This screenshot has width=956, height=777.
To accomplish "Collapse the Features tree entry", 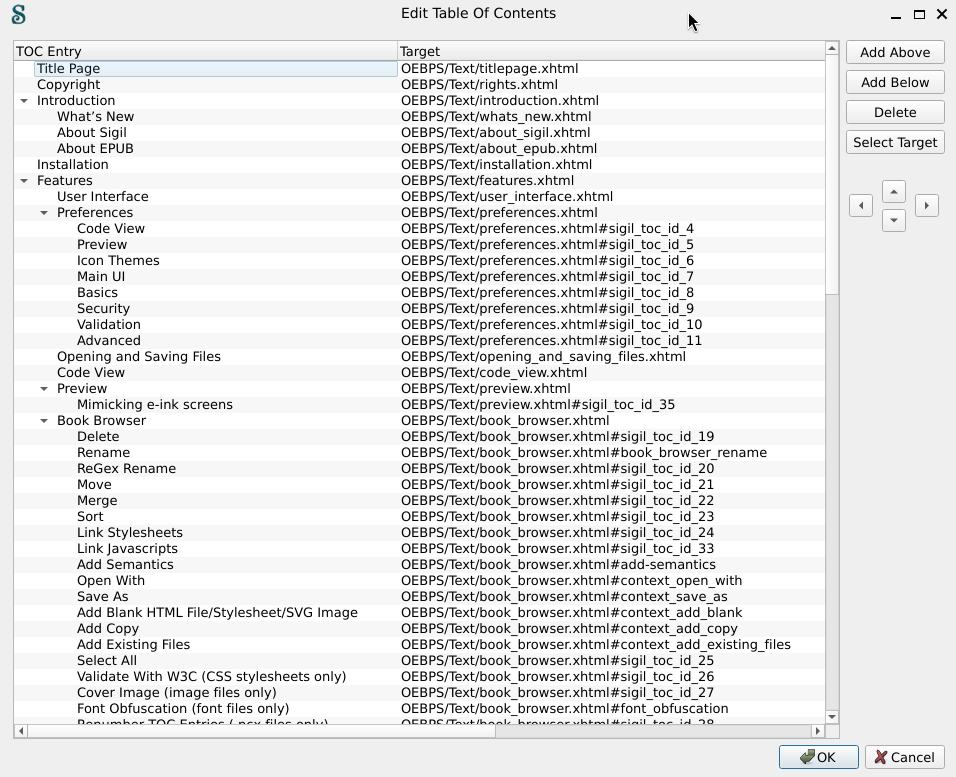I will tap(24, 181).
